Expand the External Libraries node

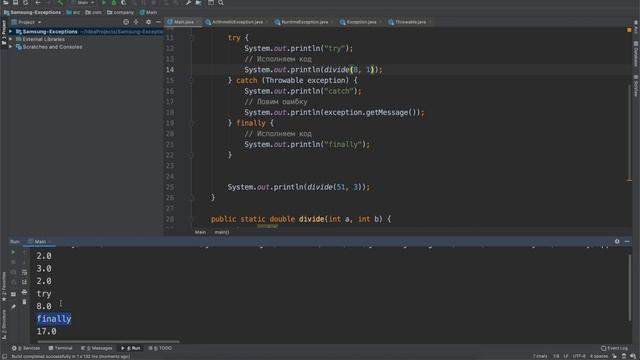pos(11,39)
